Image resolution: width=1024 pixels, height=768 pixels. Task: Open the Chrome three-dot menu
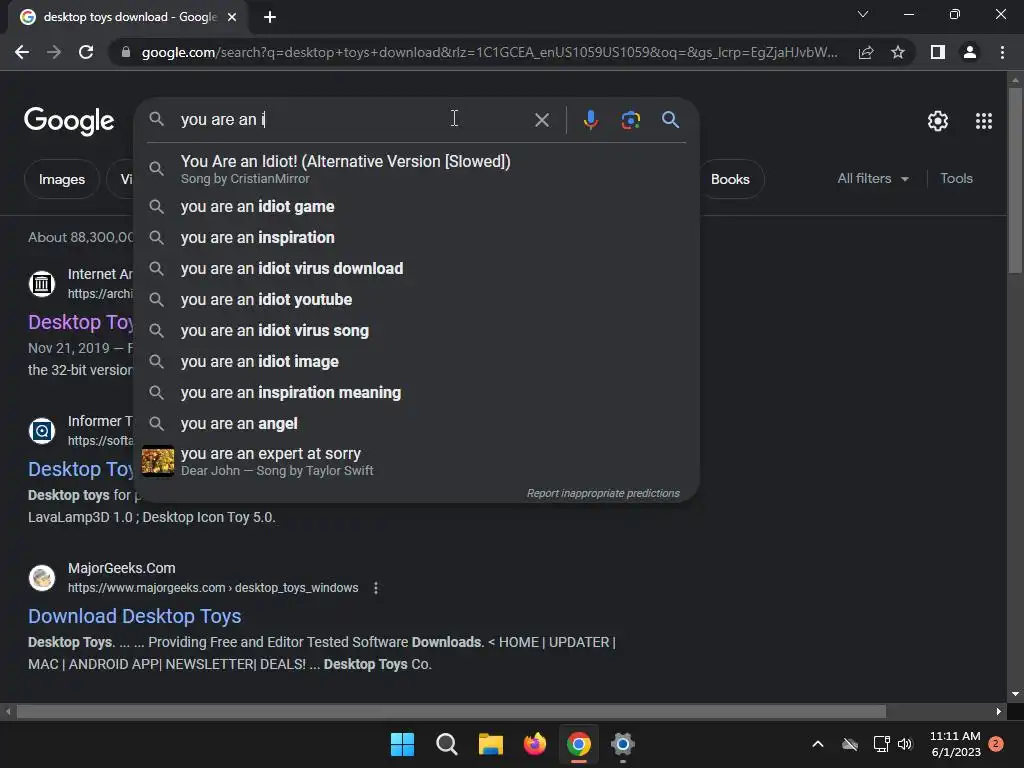click(x=1002, y=52)
